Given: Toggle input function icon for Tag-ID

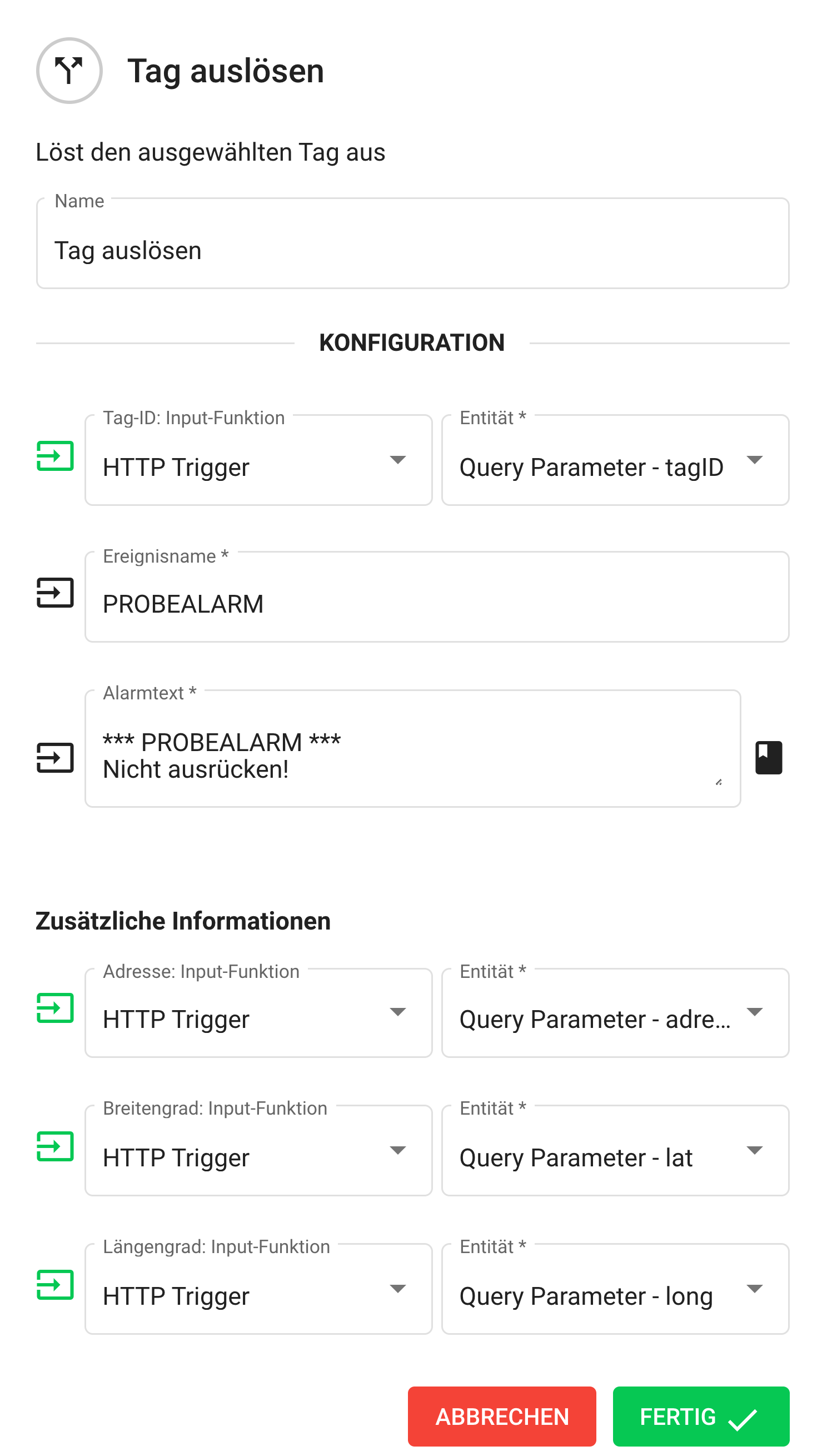Looking at the screenshot, I should pos(55,456).
